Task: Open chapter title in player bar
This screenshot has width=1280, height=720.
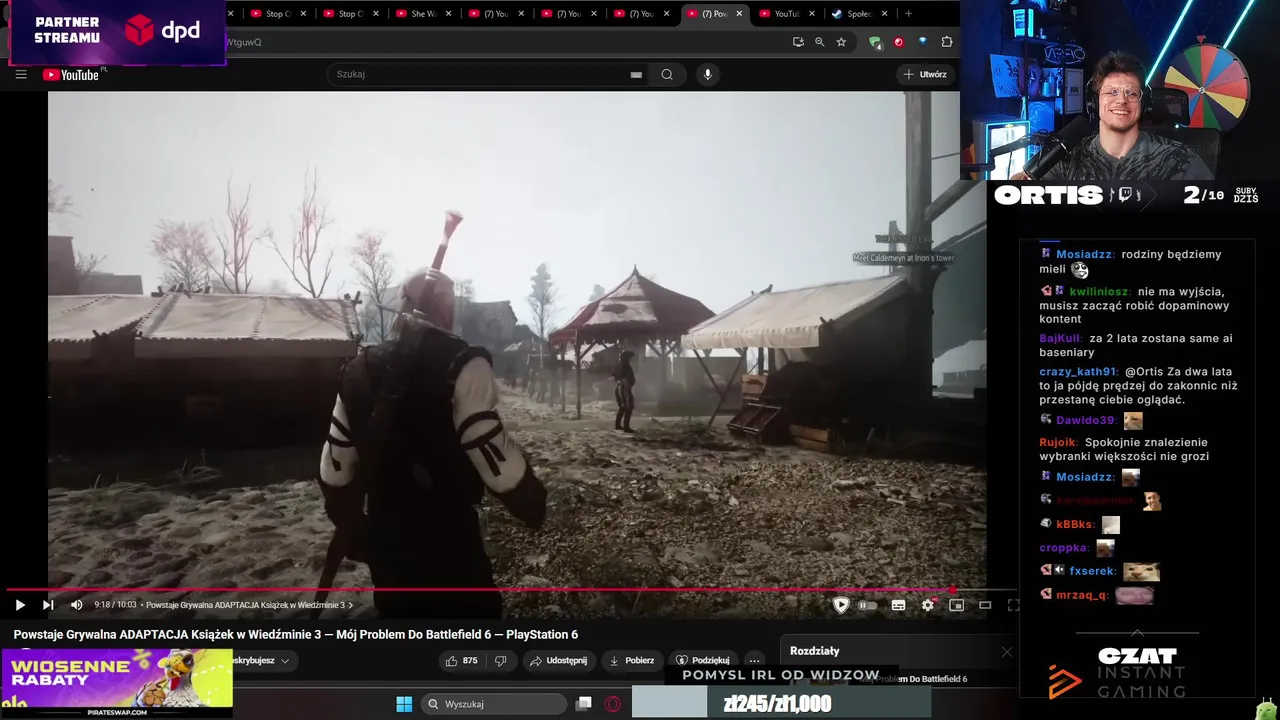Action: 249,605
